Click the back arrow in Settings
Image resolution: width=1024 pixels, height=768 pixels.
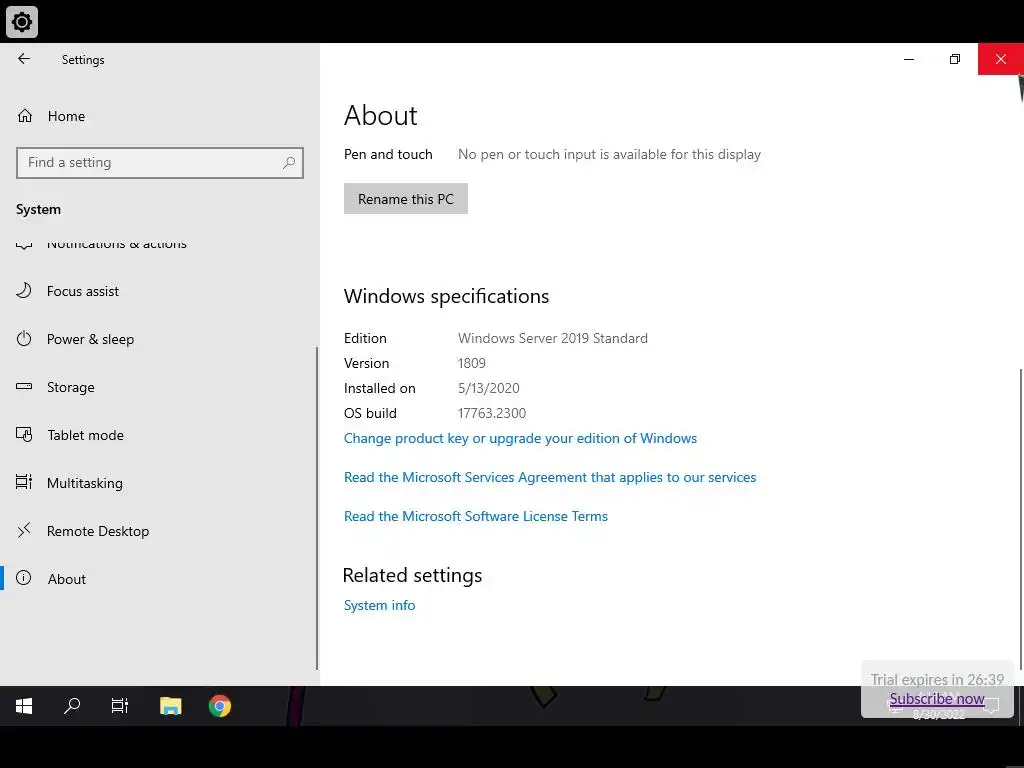(x=24, y=59)
